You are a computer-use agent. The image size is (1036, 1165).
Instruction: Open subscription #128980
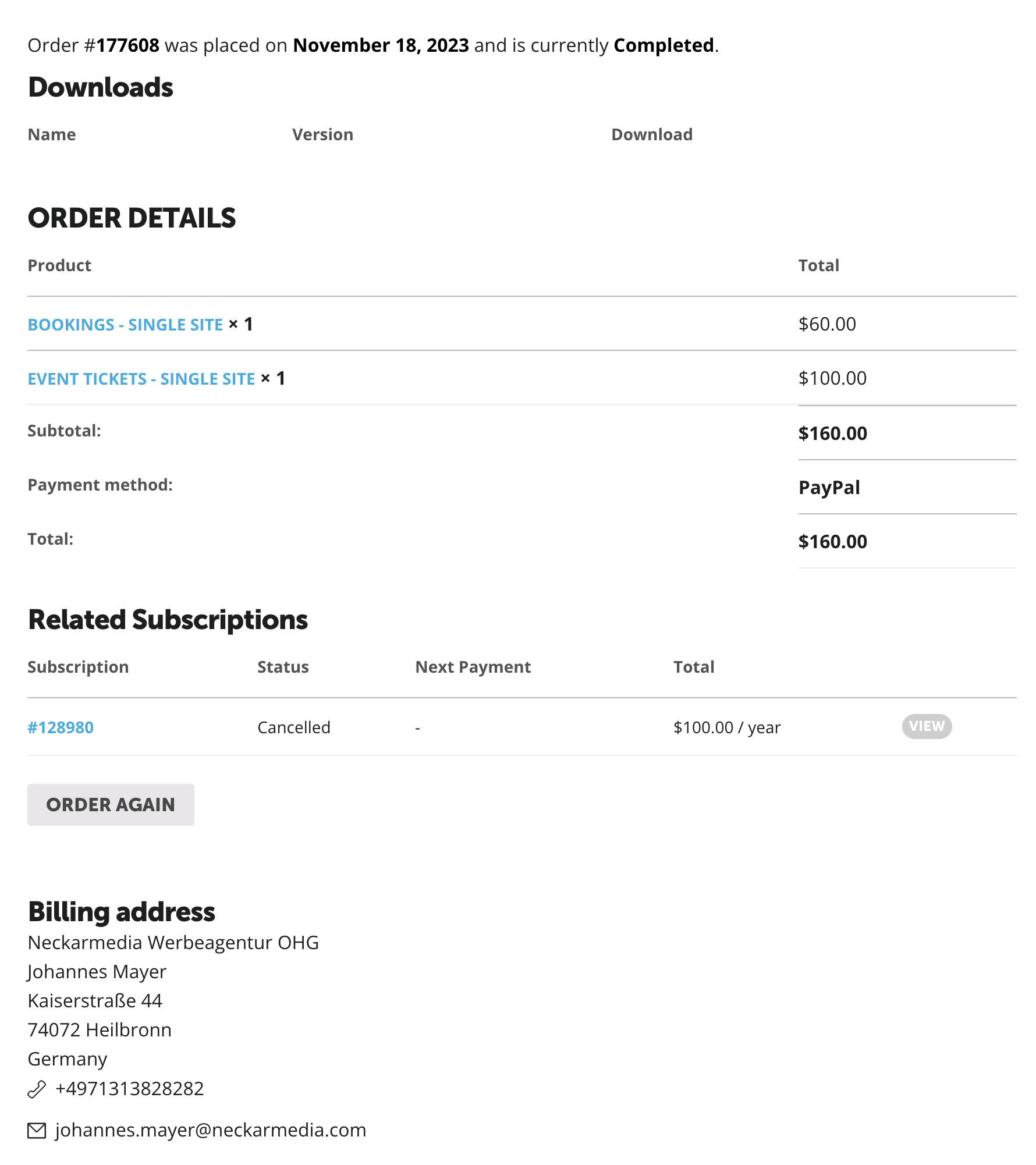61,727
